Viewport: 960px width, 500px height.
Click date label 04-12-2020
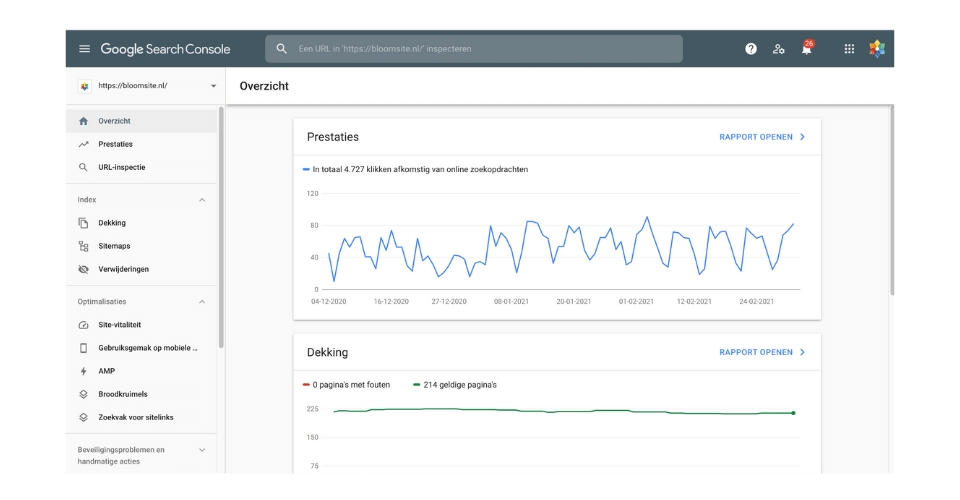[x=329, y=302]
